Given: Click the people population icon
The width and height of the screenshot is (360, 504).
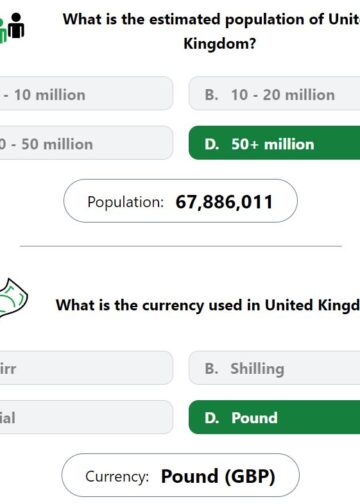Looking at the screenshot, I should point(12,28).
